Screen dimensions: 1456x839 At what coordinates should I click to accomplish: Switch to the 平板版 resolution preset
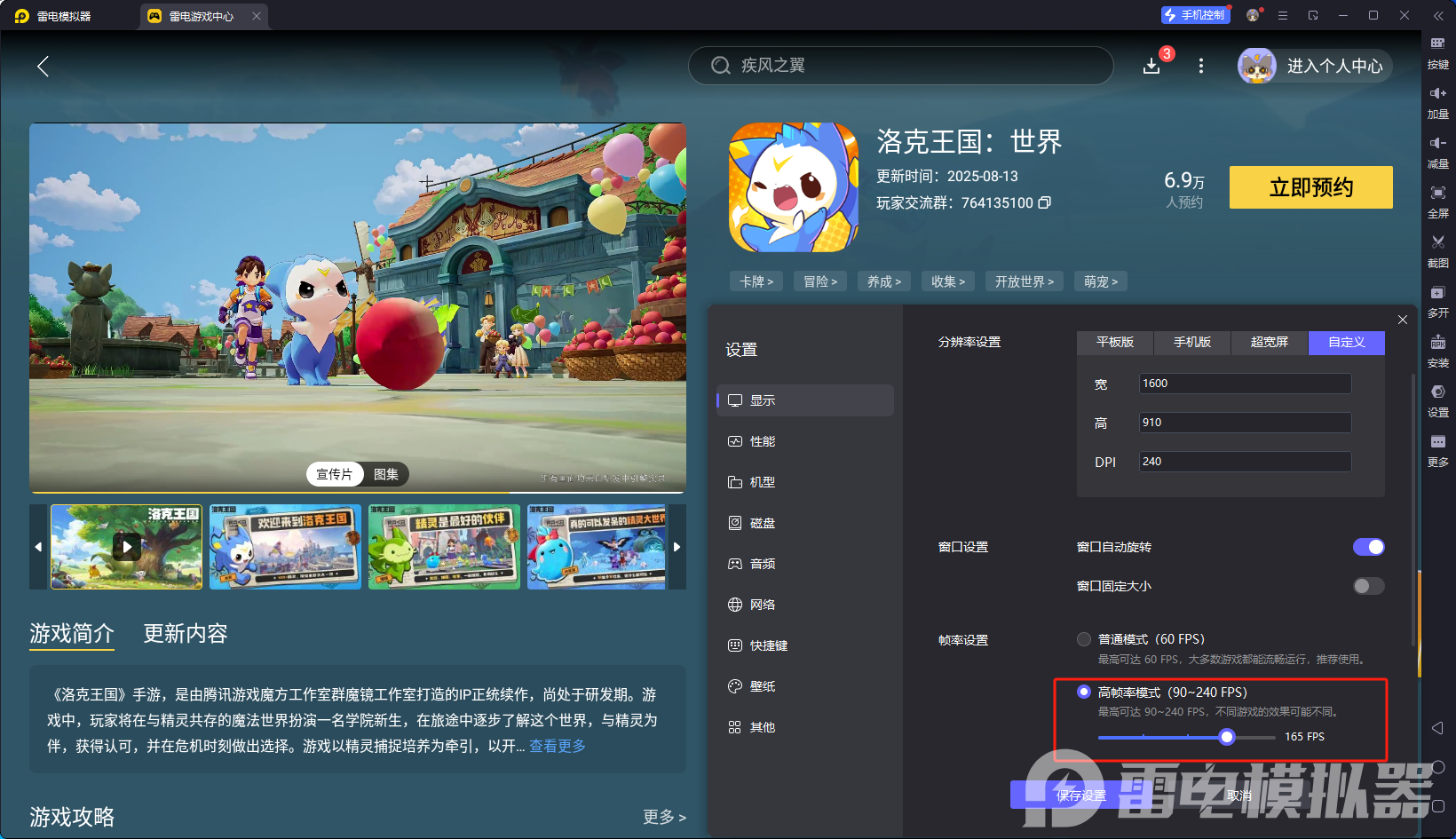[1114, 343]
